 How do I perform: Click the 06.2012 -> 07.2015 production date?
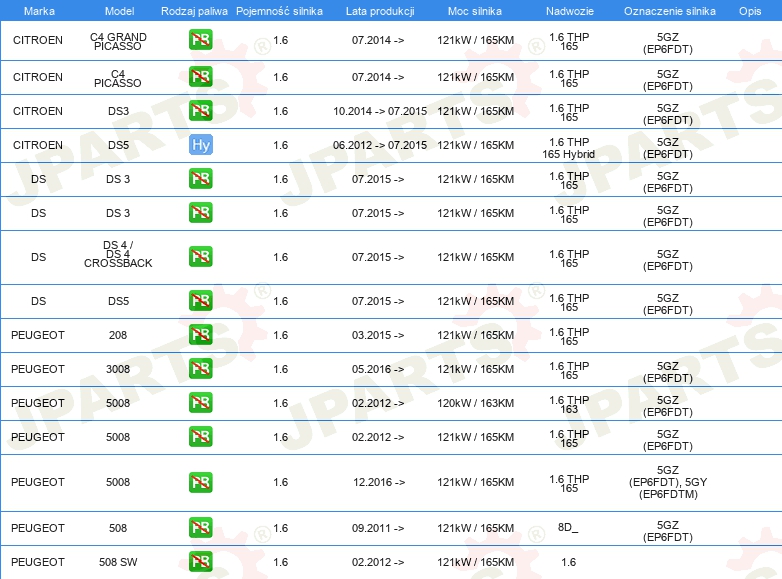(x=380, y=145)
